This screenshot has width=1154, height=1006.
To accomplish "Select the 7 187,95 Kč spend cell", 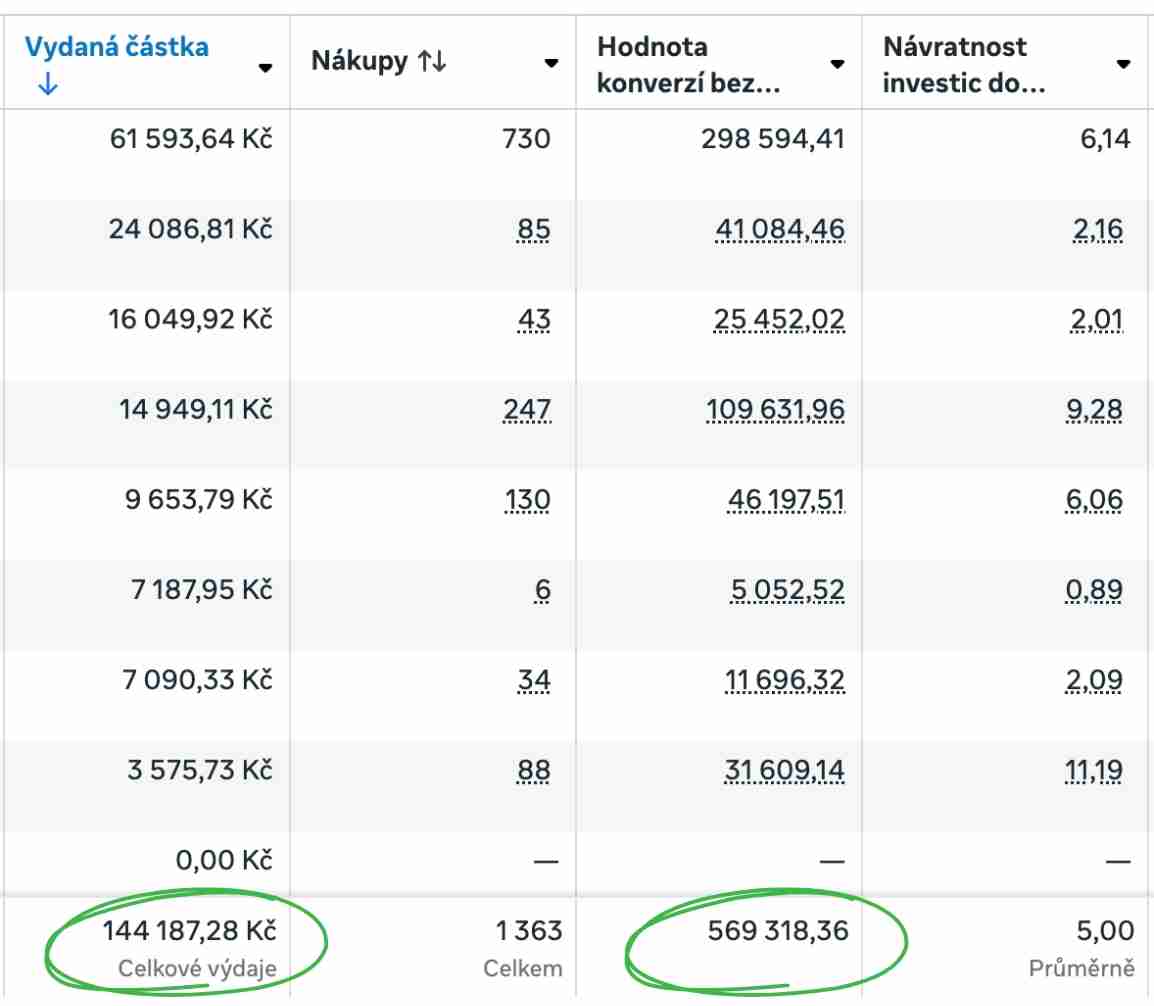I will [202, 589].
